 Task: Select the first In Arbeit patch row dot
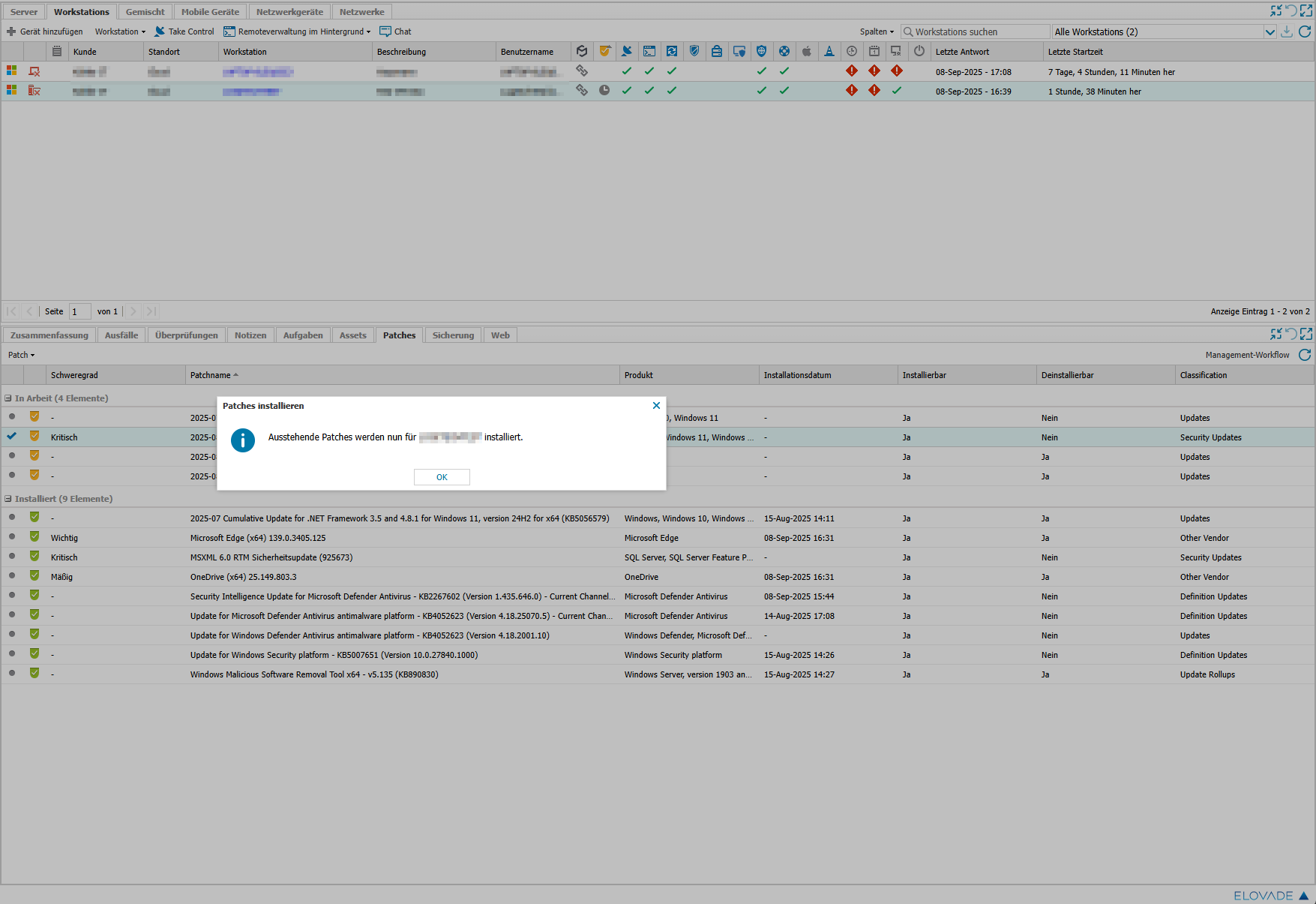coord(12,417)
